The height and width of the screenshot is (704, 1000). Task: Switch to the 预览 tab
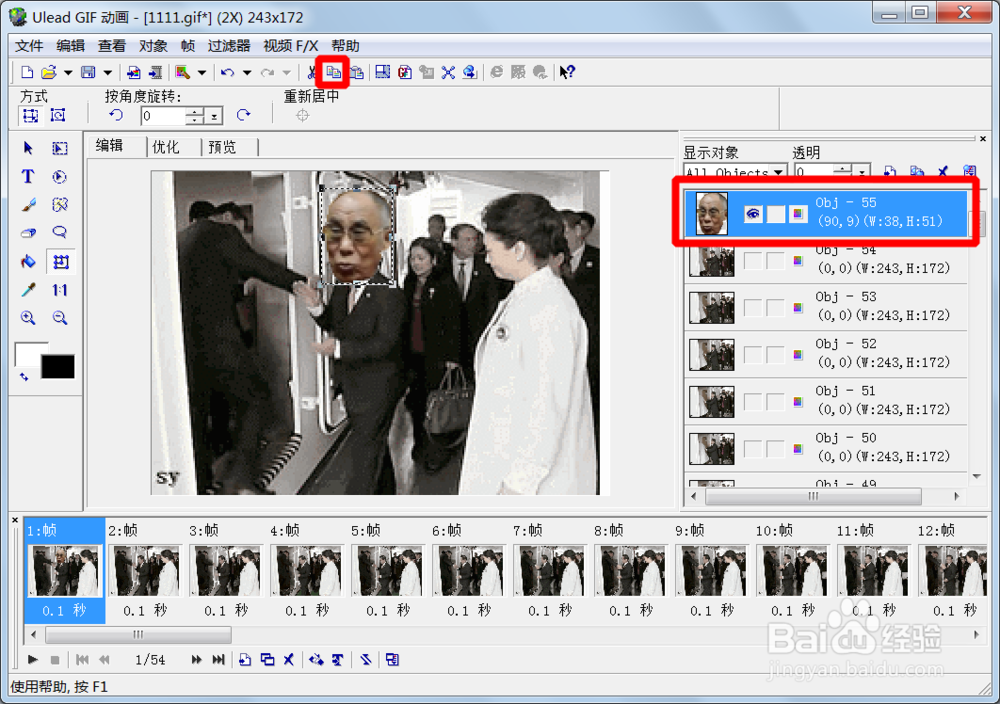222,147
